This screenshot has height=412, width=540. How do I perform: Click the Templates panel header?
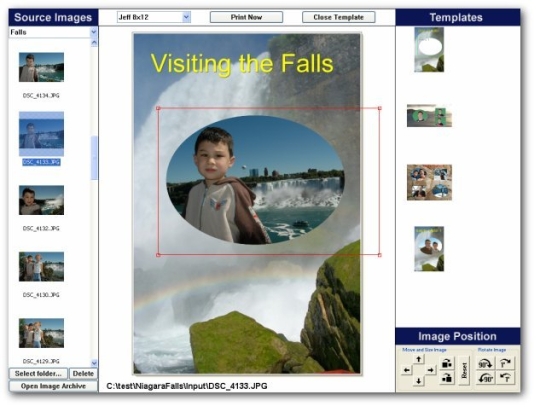click(x=457, y=17)
